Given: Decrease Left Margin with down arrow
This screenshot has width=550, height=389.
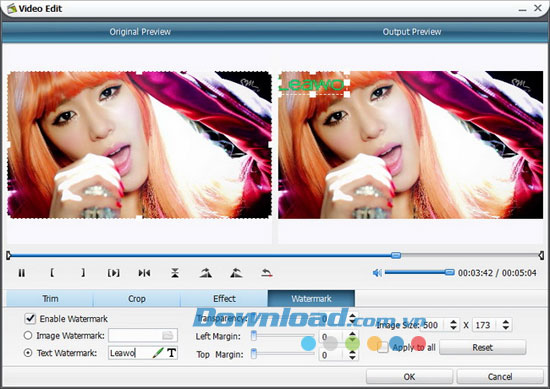Looking at the screenshot, I should 352,340.
